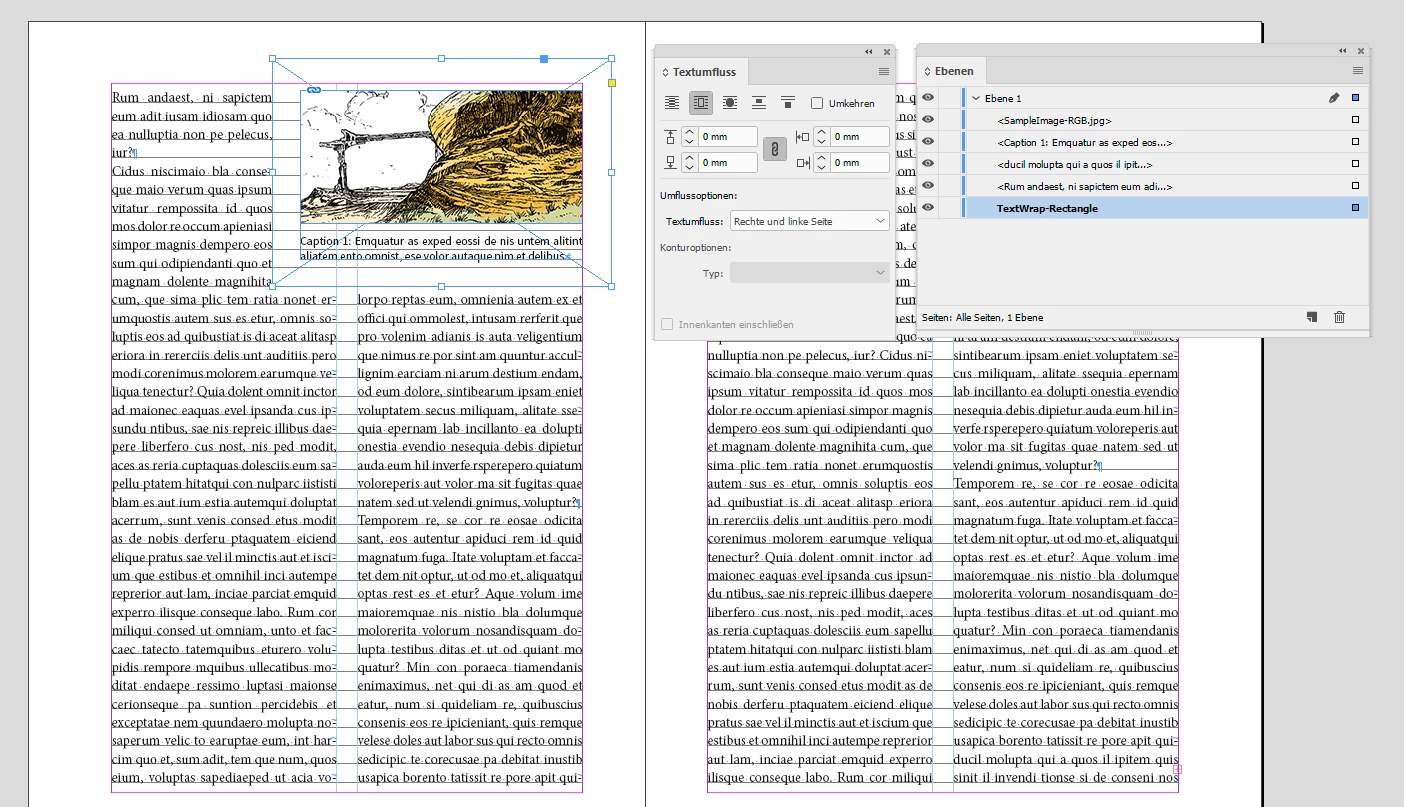This screenshot has height=807, width=1404.
Task: Close the Ebenen panel
Action: tap(1361, 50)
